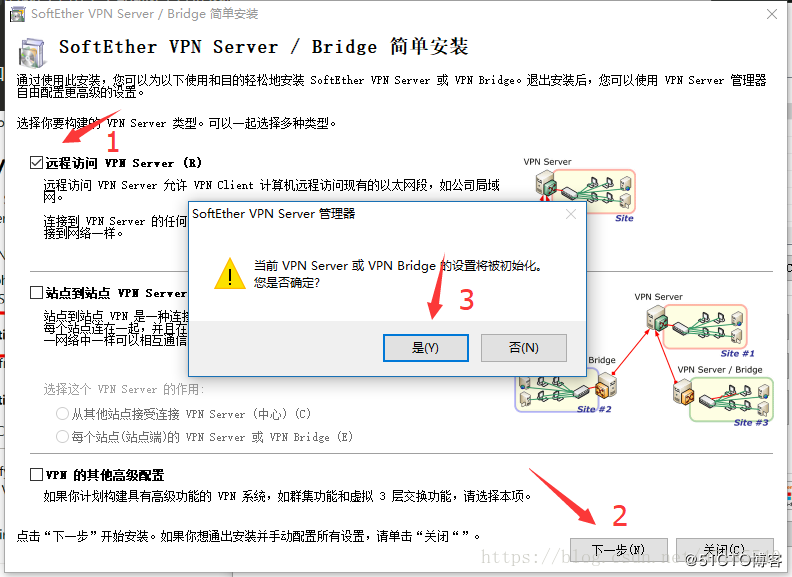Toggle 远程访问 VPN Server checkbox
Screen dimensions: 792x577
(x=36, y=163)
